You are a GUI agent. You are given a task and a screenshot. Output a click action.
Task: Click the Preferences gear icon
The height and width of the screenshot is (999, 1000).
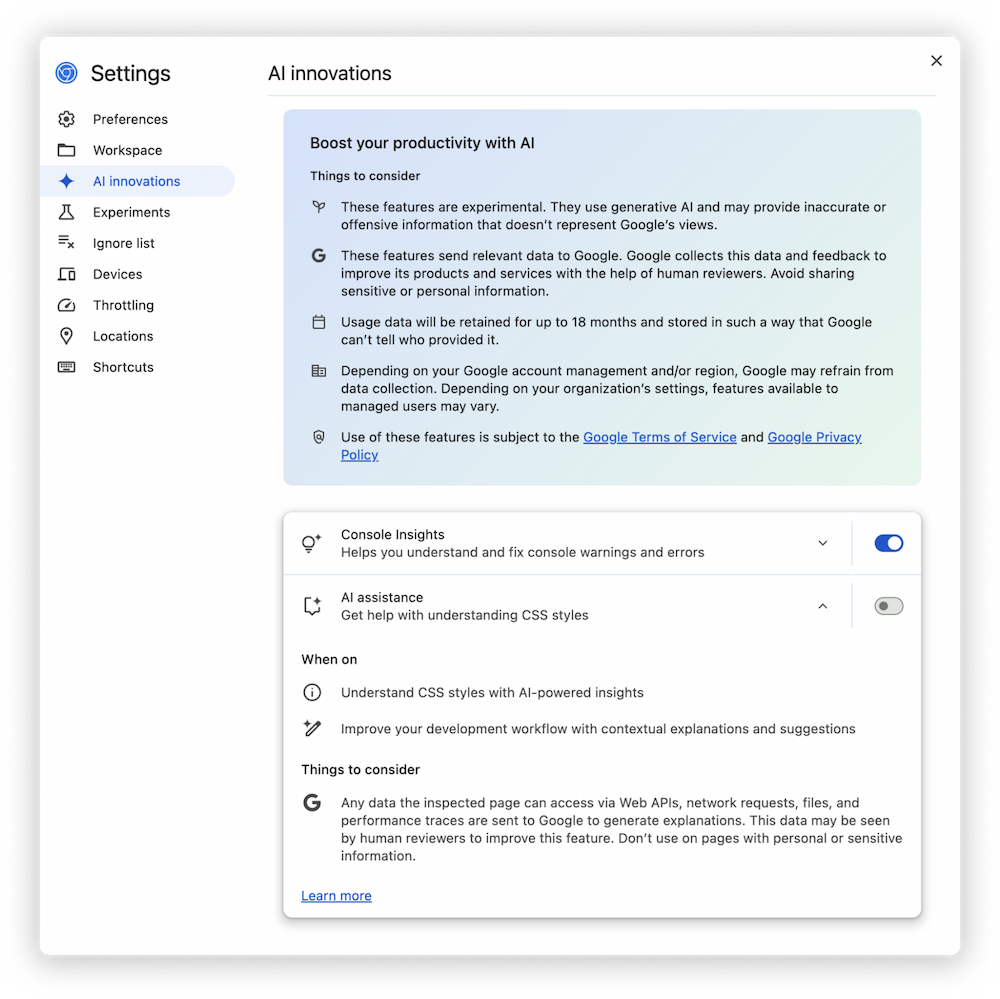pyautogui.click(x=66, y=119)
